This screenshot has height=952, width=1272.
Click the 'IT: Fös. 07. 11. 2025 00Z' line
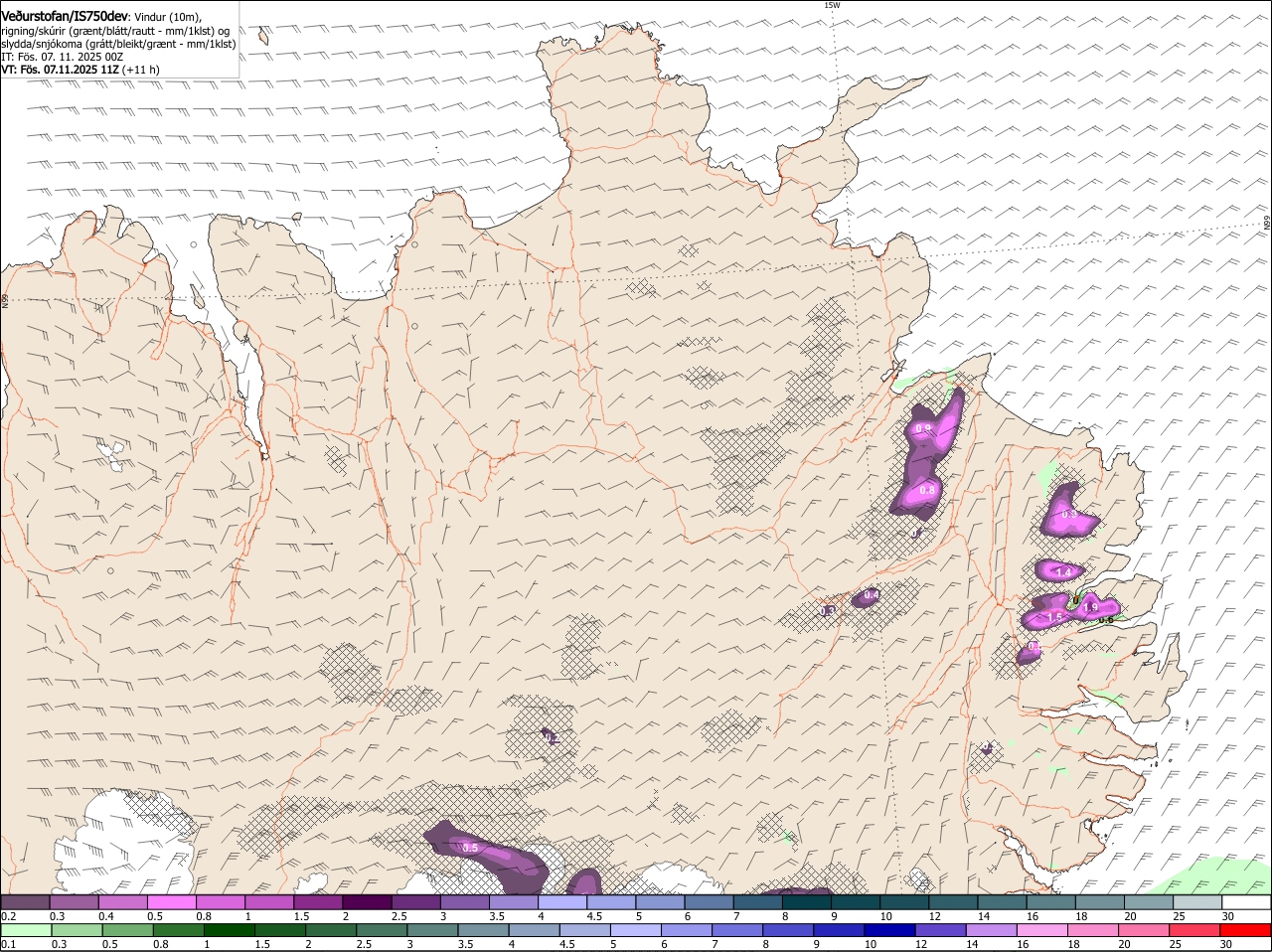63,57
